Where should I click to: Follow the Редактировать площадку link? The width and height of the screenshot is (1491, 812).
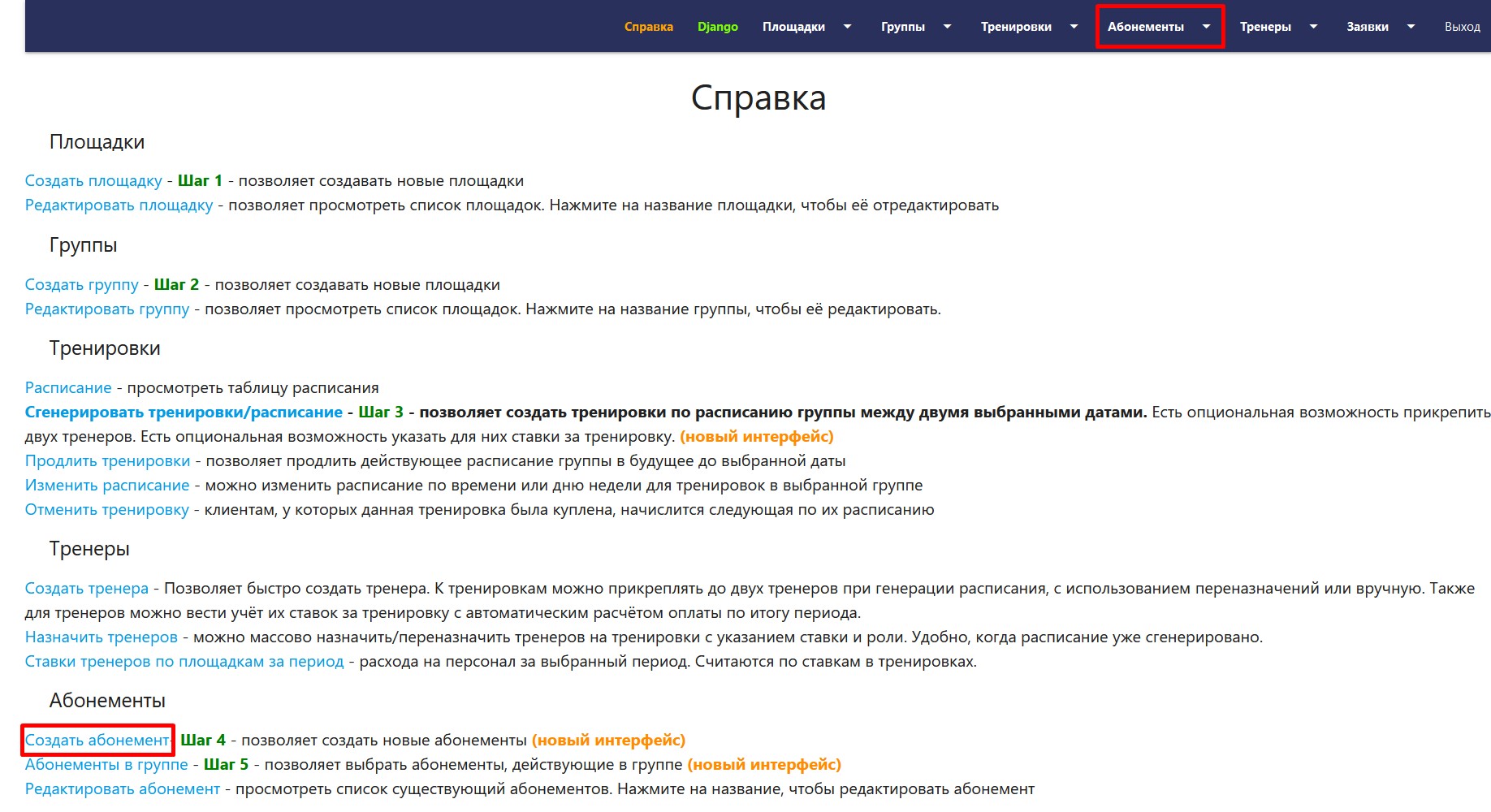click(119, 205)
